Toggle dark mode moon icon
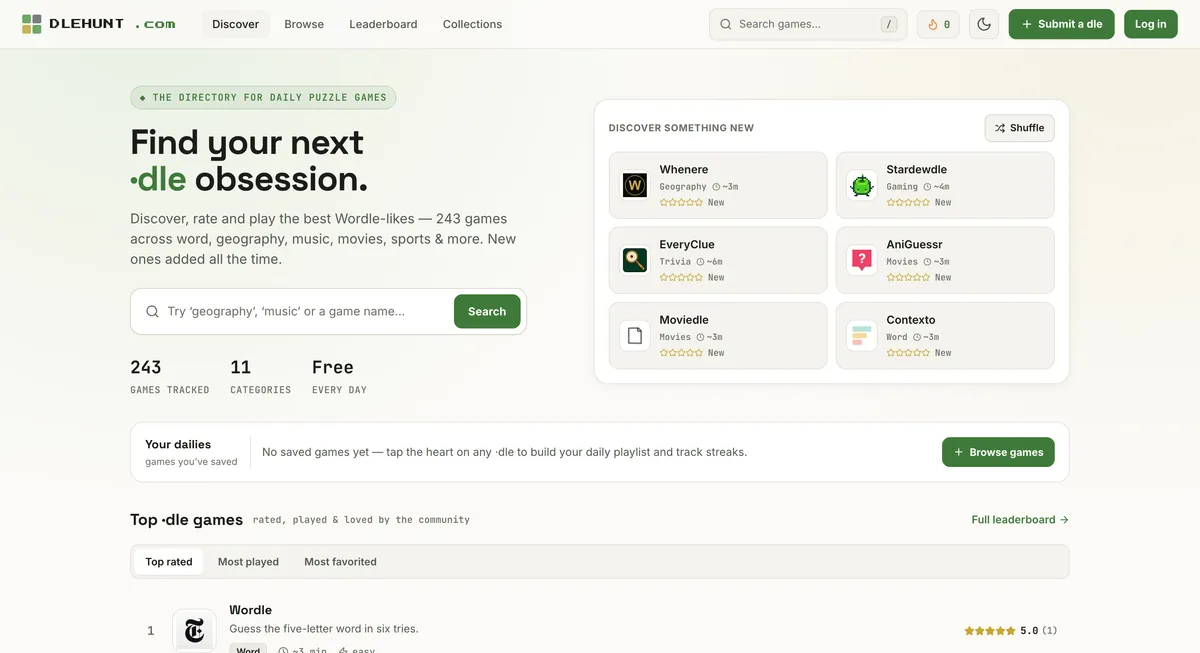This screenshot has height=653, width=1200. (x=984, y=24)
